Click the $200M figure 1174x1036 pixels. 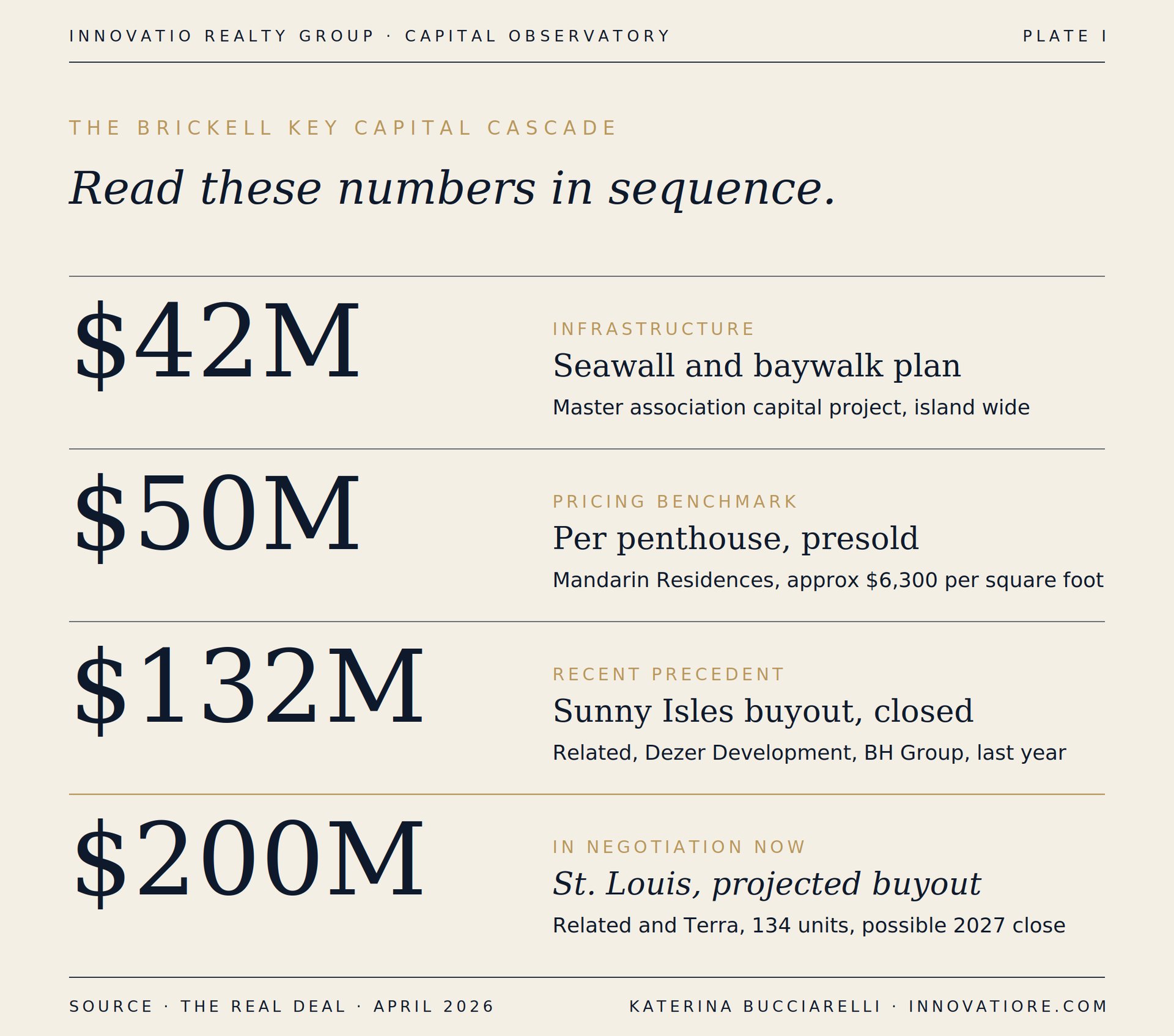point(249,862)
